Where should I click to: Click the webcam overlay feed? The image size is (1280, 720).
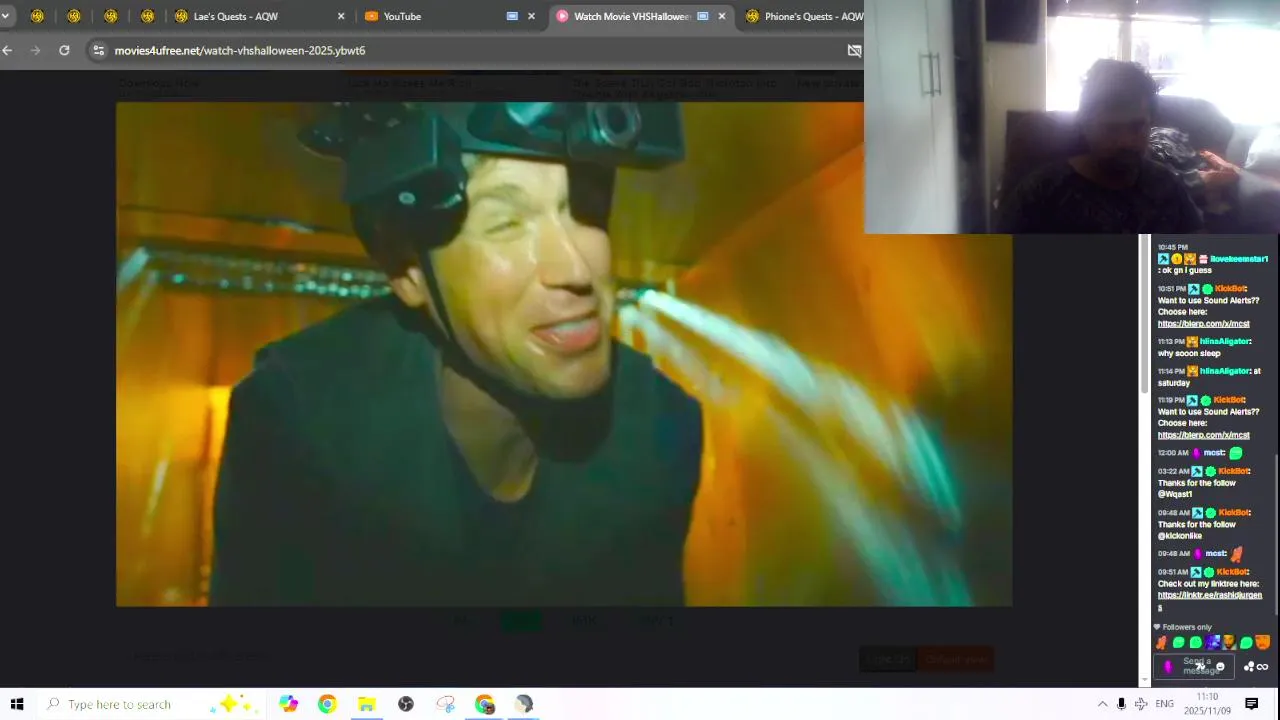1072,117
